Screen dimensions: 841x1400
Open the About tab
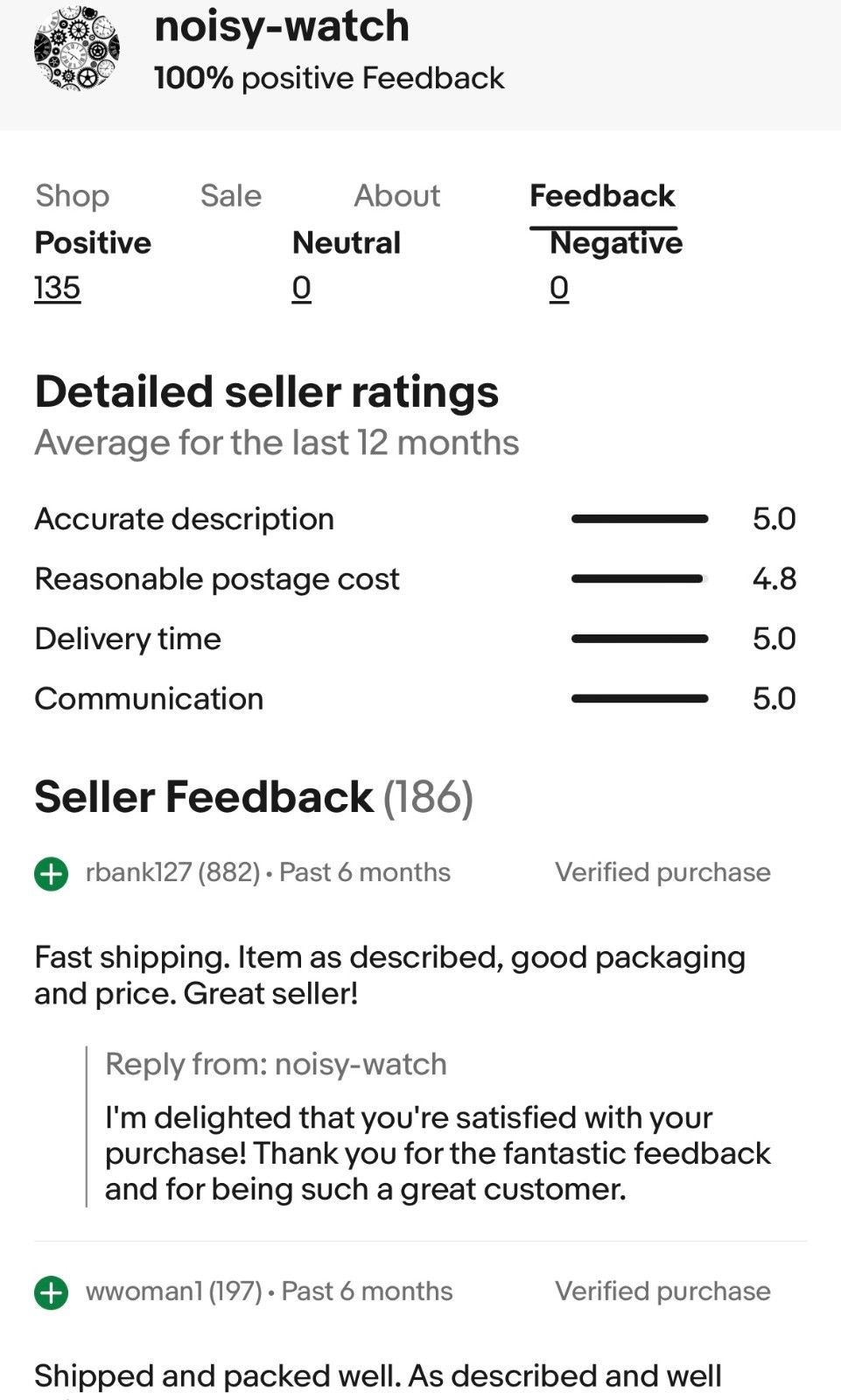(x=397, y=195)
